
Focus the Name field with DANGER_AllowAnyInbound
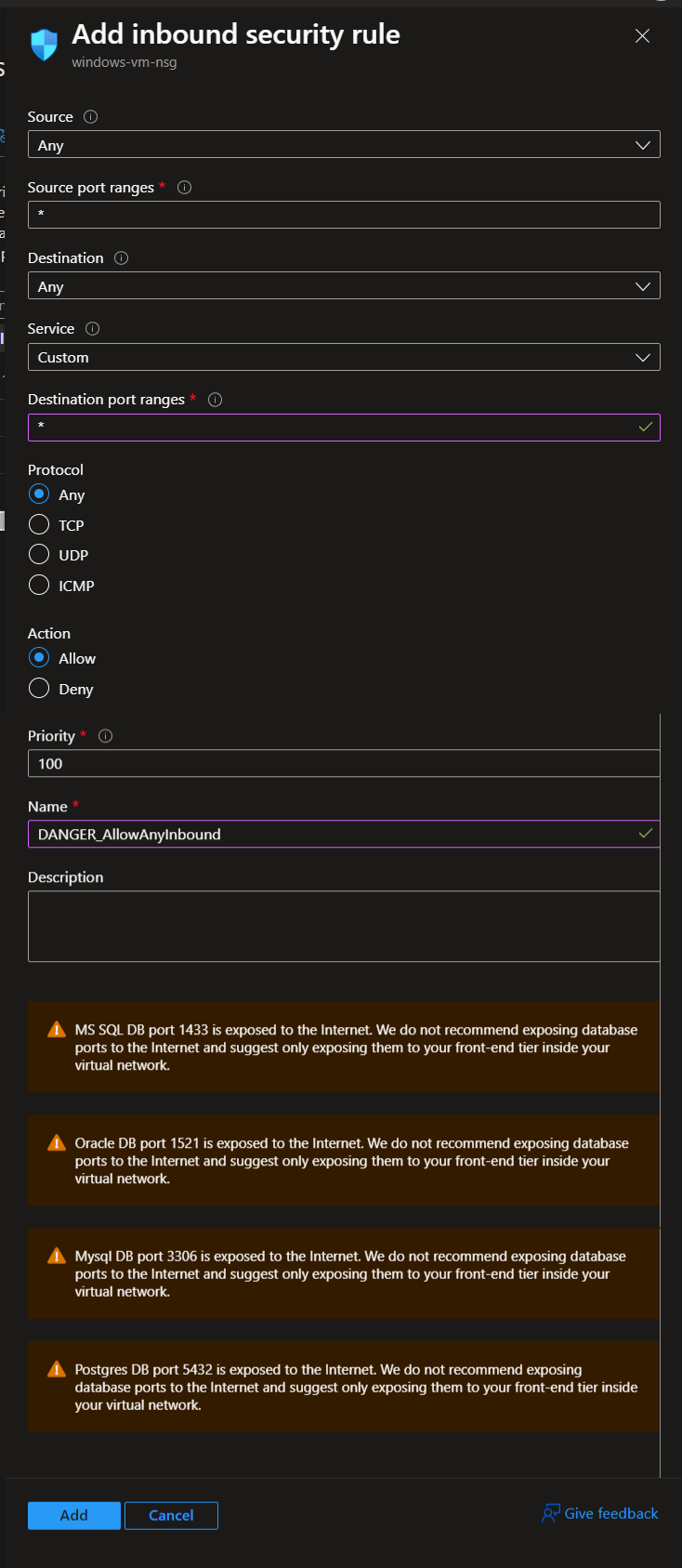point(344,834)
